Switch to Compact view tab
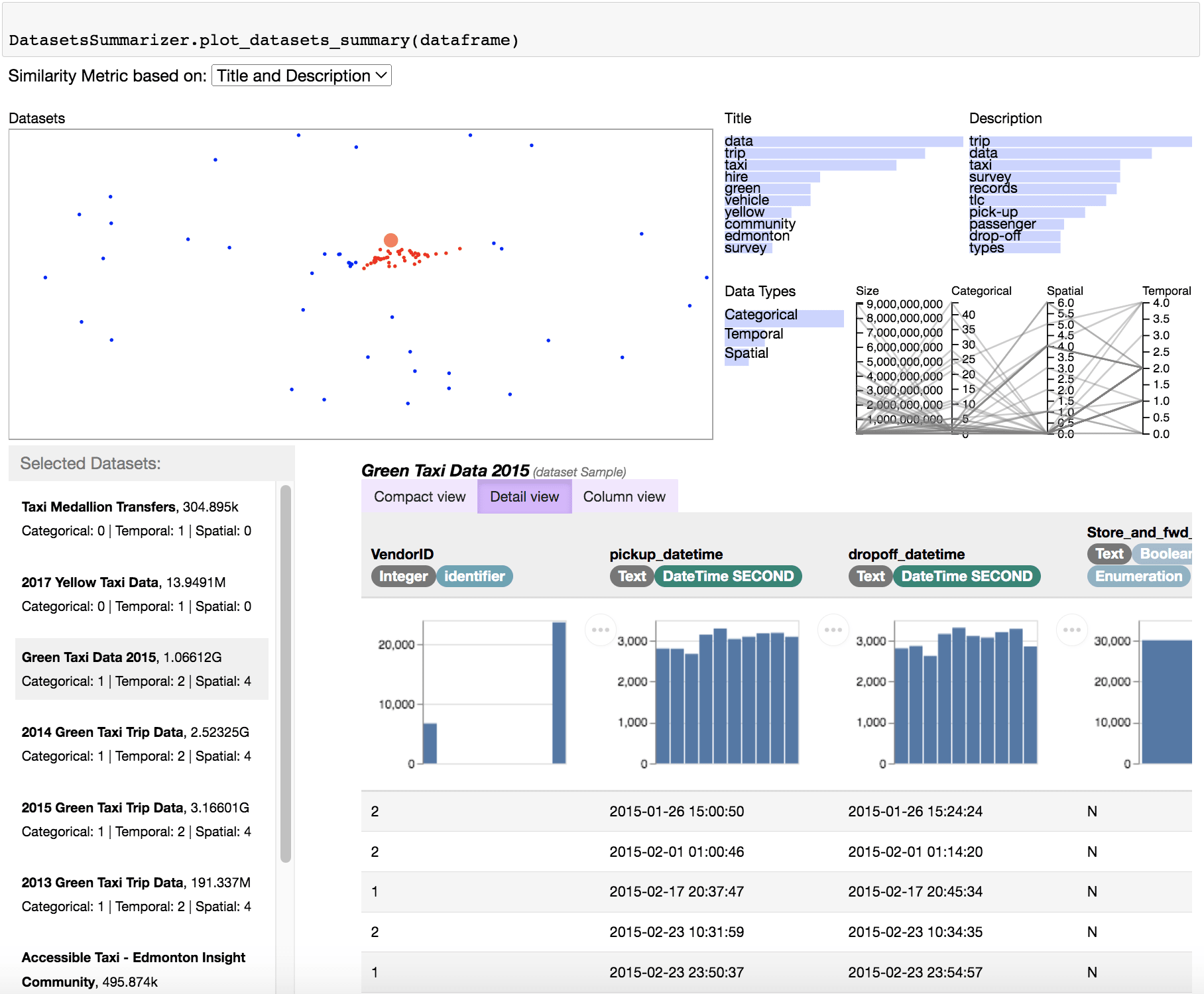The image size is (1204, 994). [x=420, y=496]
